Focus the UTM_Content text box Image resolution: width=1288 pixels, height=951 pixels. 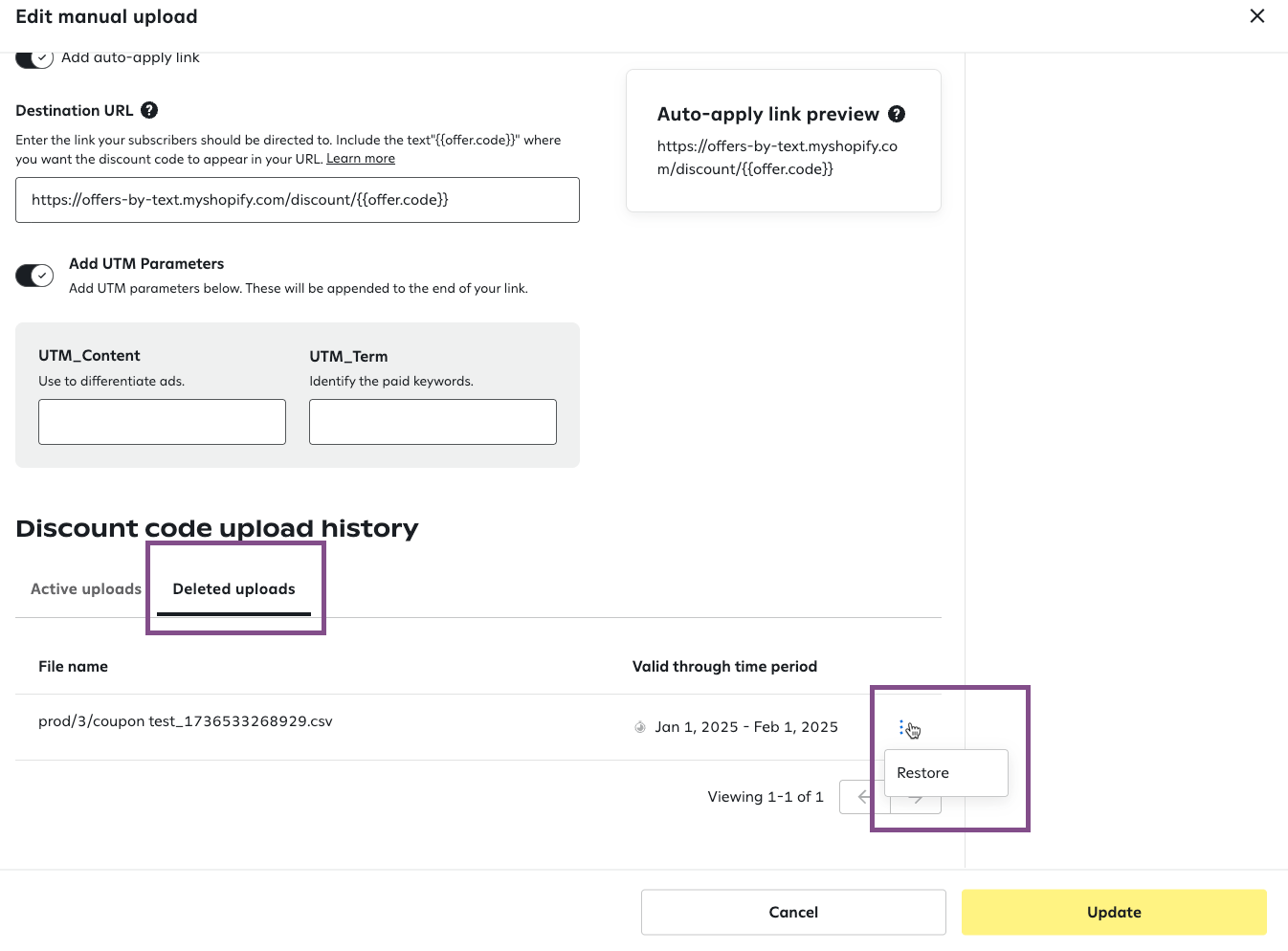click(162, 422)
